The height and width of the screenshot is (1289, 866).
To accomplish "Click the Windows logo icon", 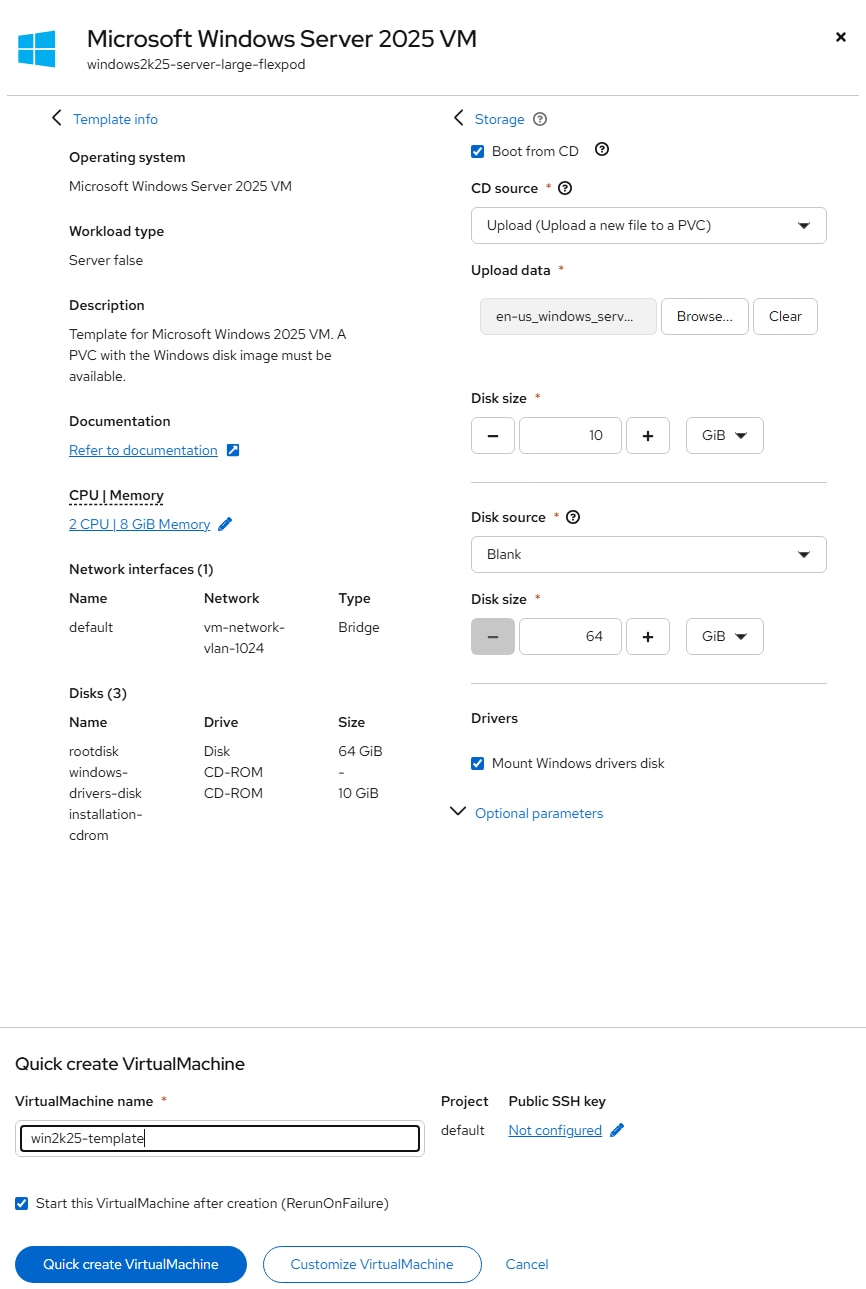I will [x=37, y=48].
